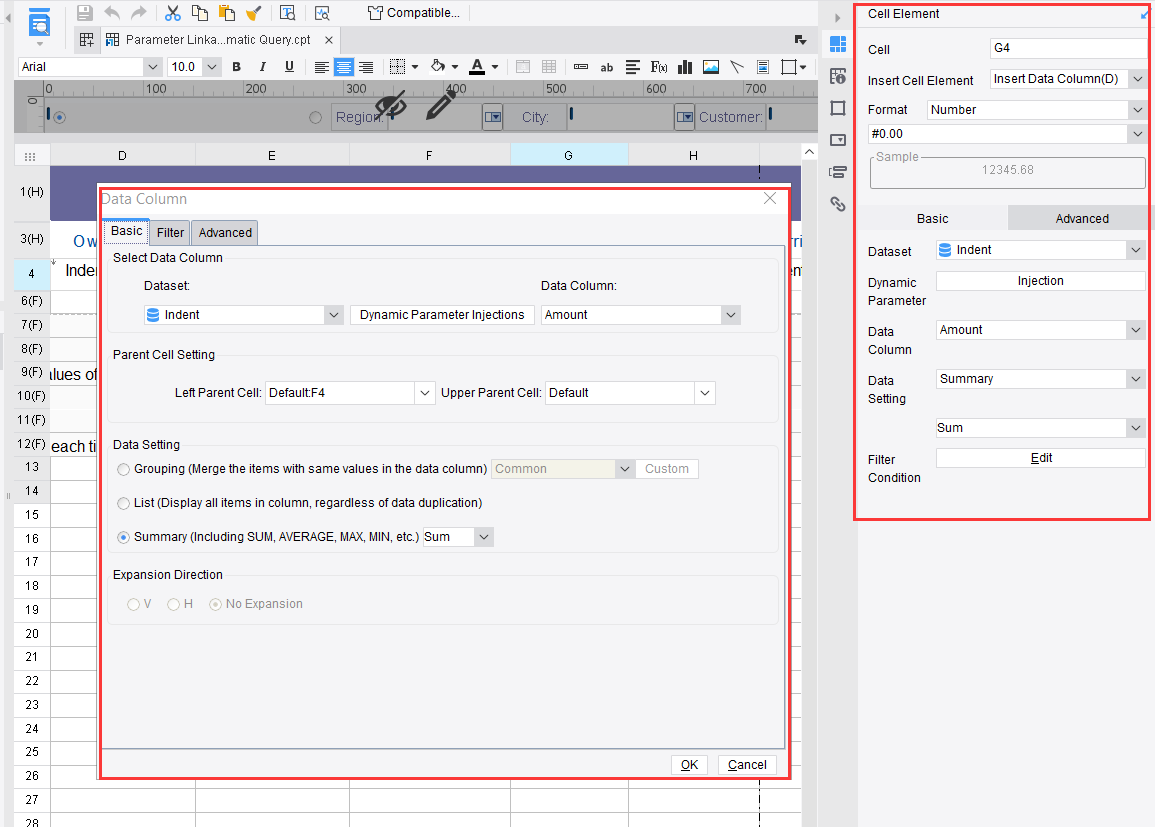
Task: Select the Summary data setting radio button
Action: pyautogui.click(x=123, y=537)
